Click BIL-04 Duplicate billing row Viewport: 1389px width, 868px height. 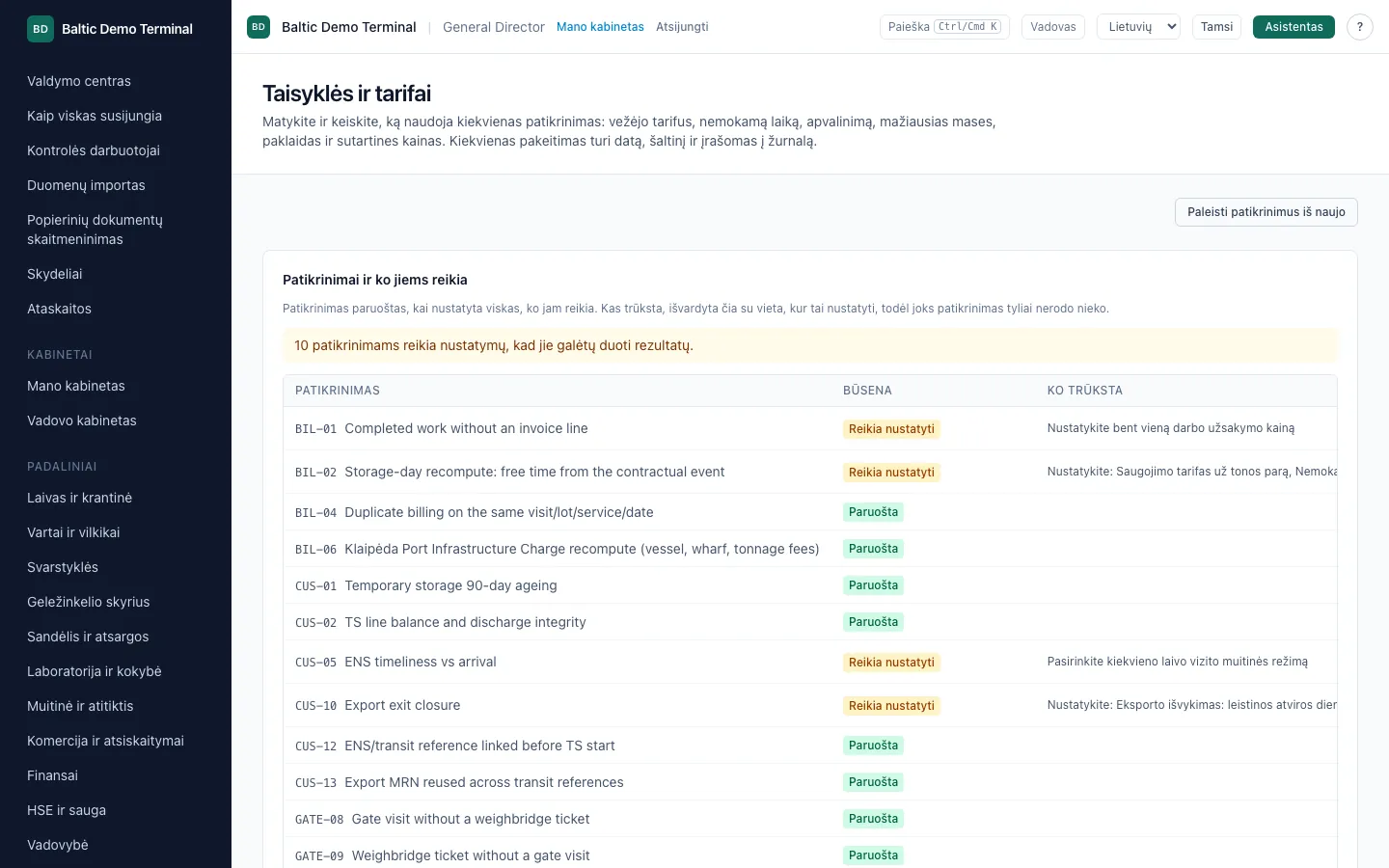[x=810, y=512]
